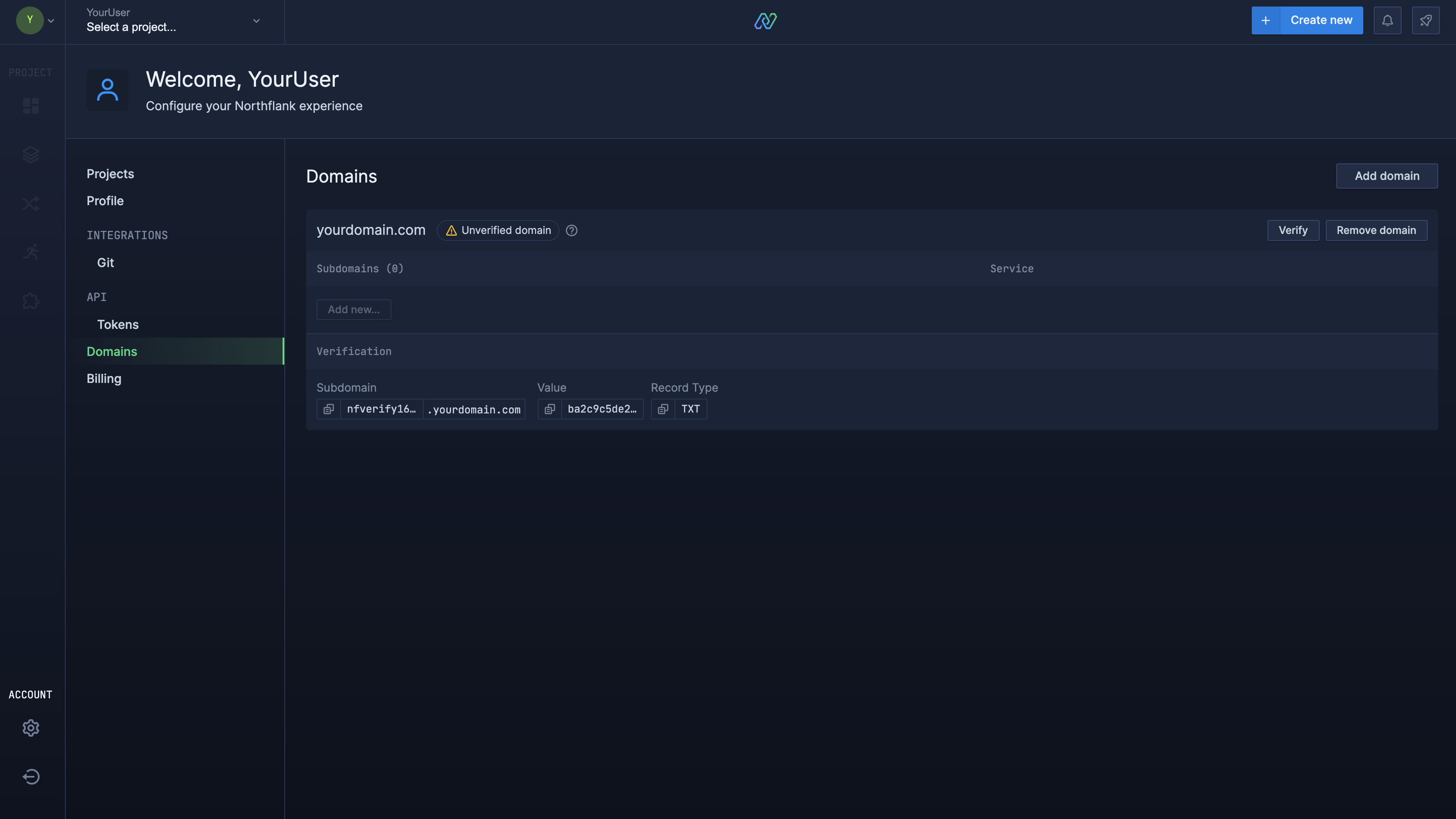Click help question mark icon beside Unverified domain
Screen dimensions: 1456x819
(x=571, y=230)
